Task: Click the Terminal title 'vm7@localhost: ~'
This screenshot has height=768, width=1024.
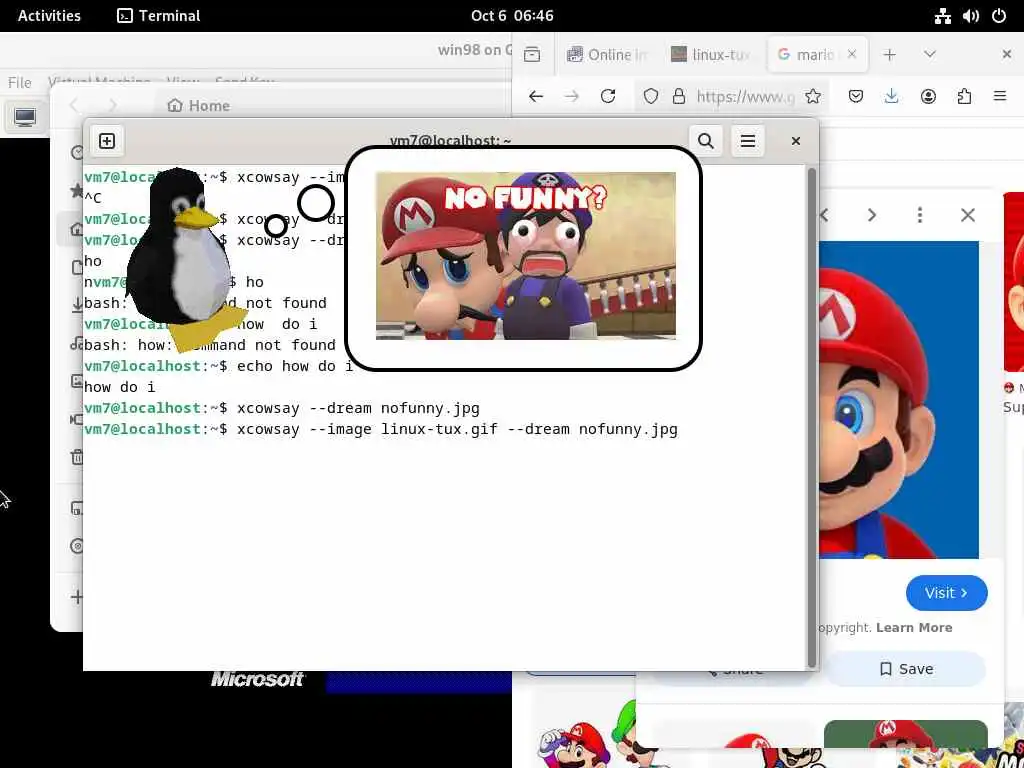Action: click(451, 141)
